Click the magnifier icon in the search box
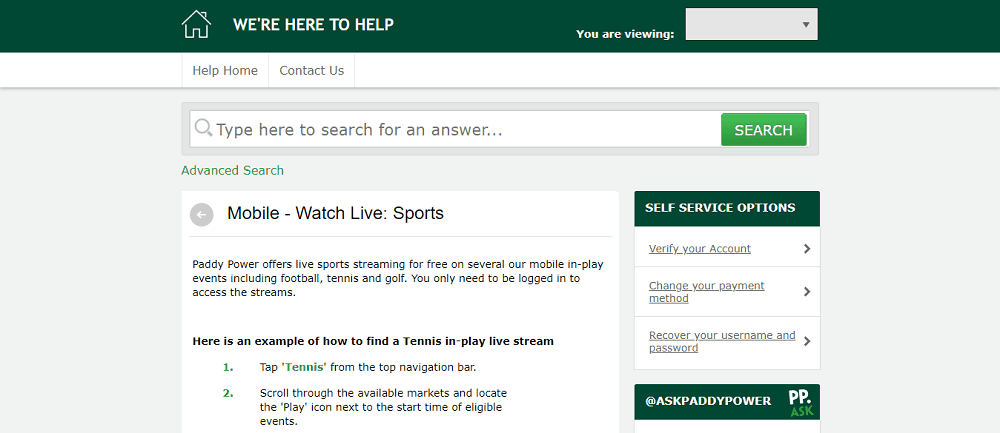 (x=203, y=128)
